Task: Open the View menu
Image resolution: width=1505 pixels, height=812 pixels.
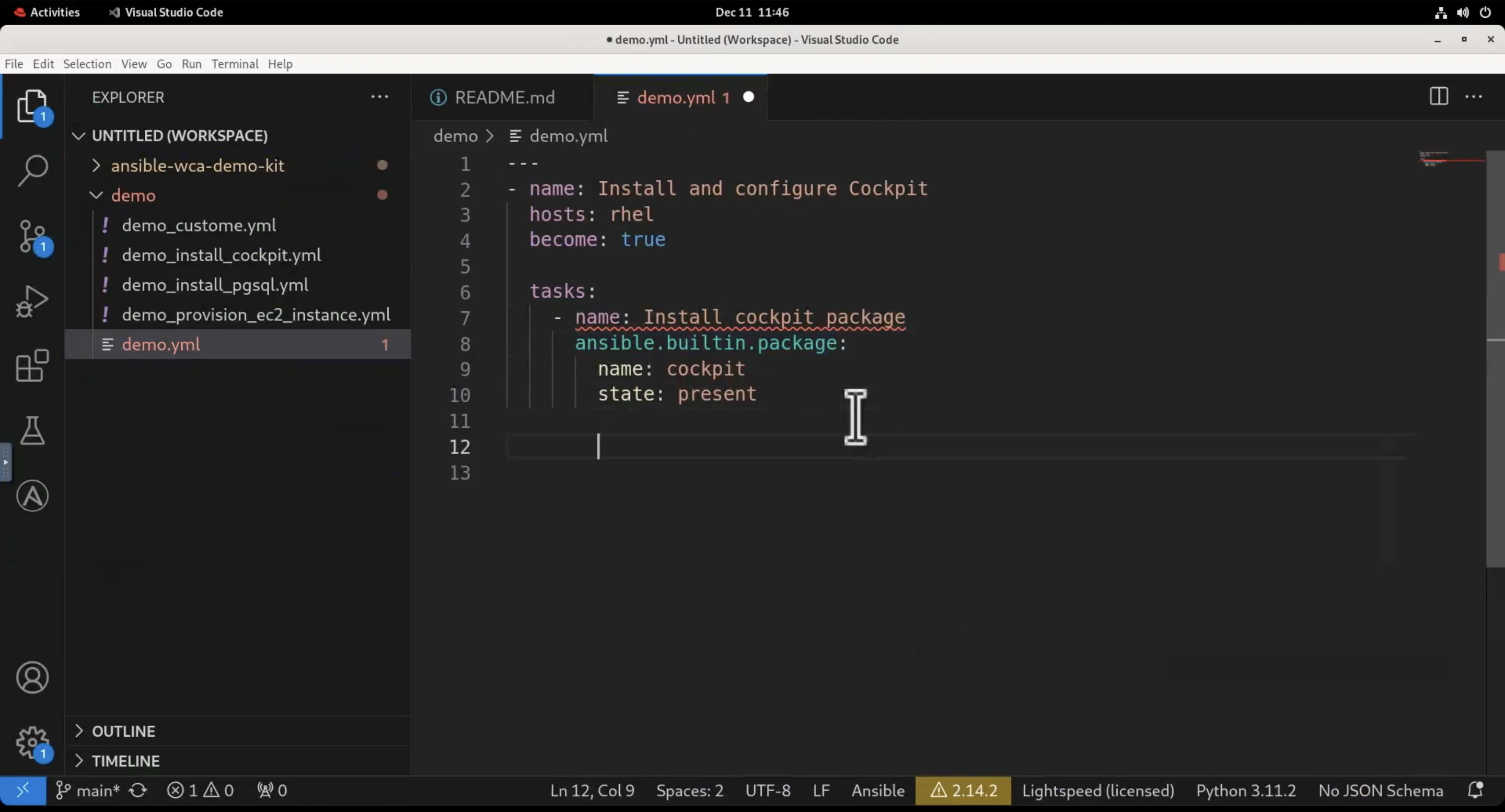Action: tap(134, 64)
